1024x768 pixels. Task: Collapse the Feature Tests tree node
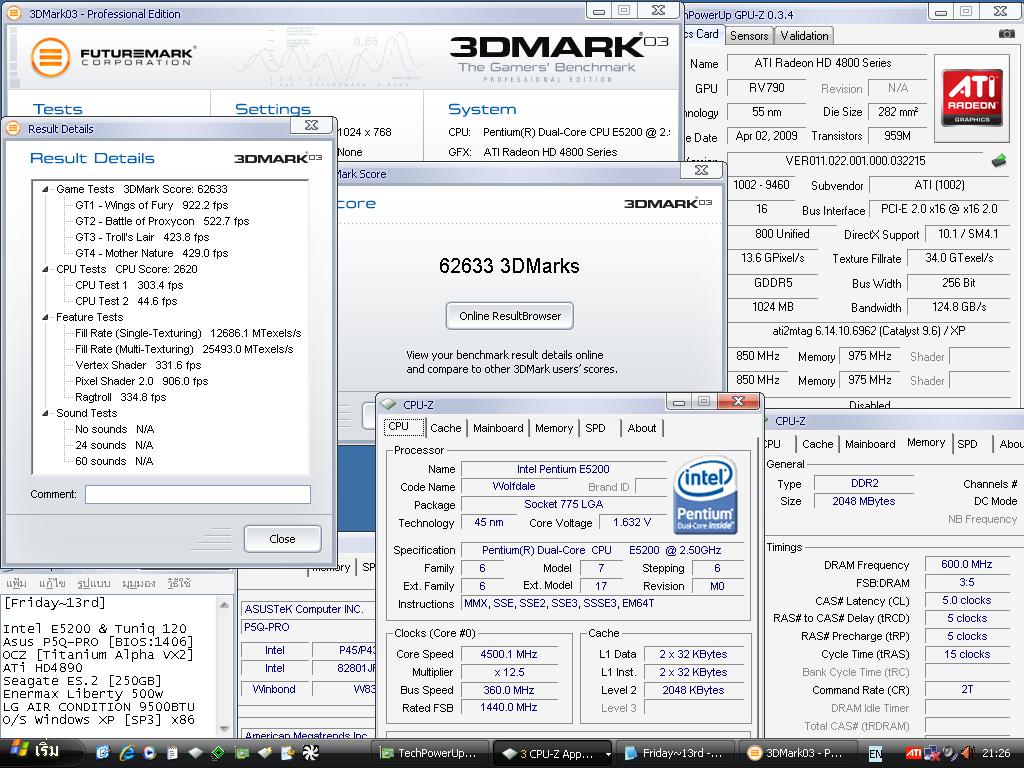click(x=45, y=317)
